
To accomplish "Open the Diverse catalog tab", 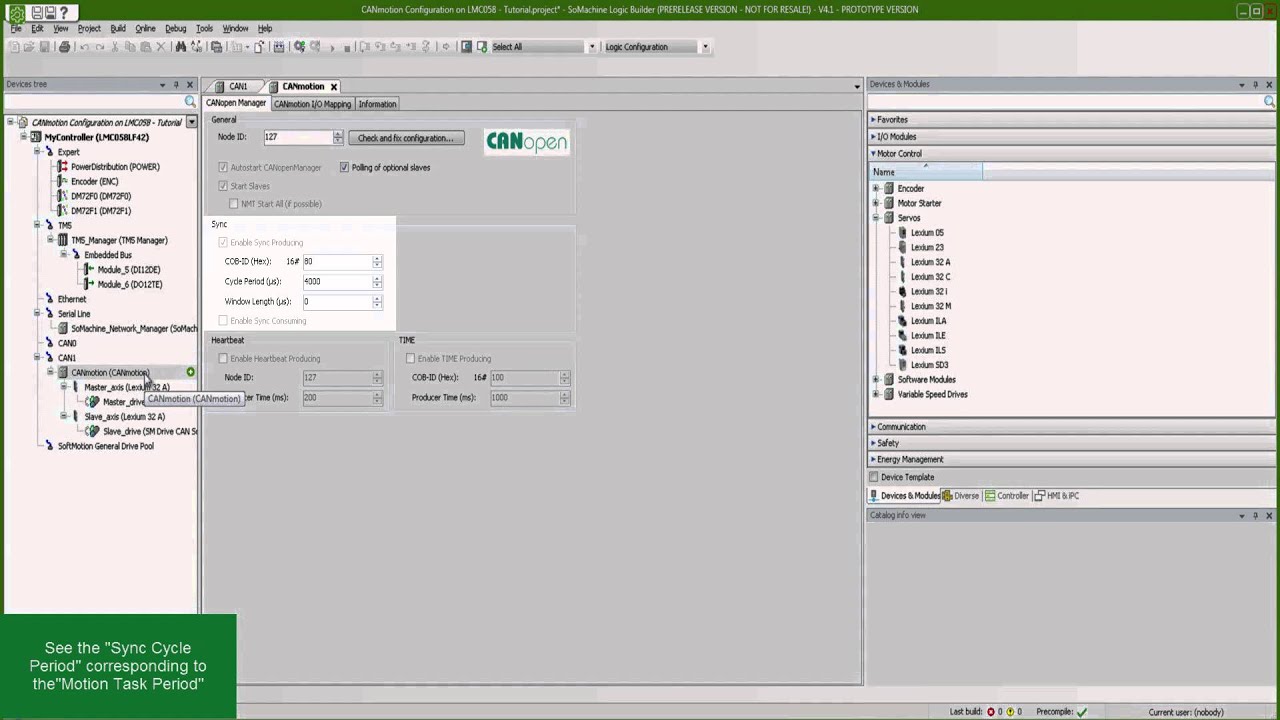I will pyautogui.click(x=961, y=496).
